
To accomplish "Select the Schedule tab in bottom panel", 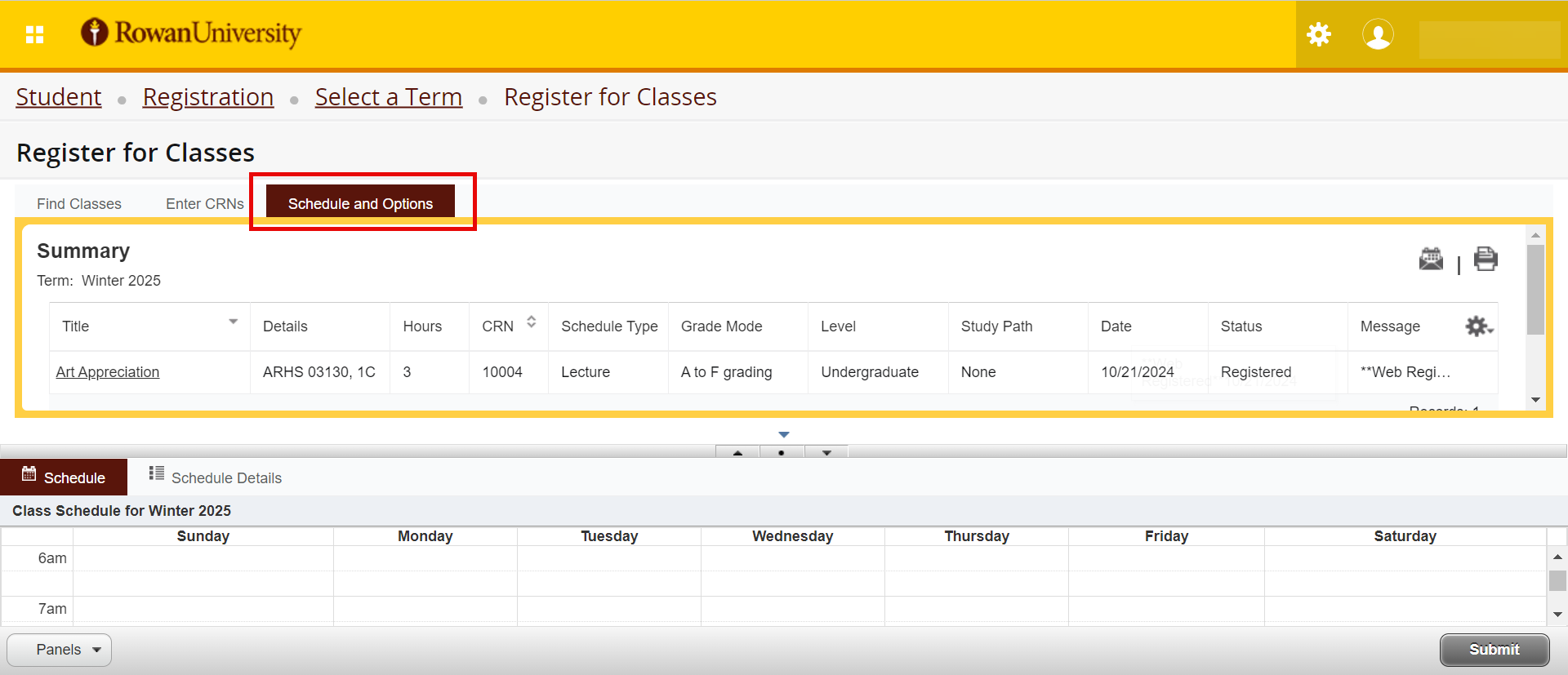I will [64, 477].
